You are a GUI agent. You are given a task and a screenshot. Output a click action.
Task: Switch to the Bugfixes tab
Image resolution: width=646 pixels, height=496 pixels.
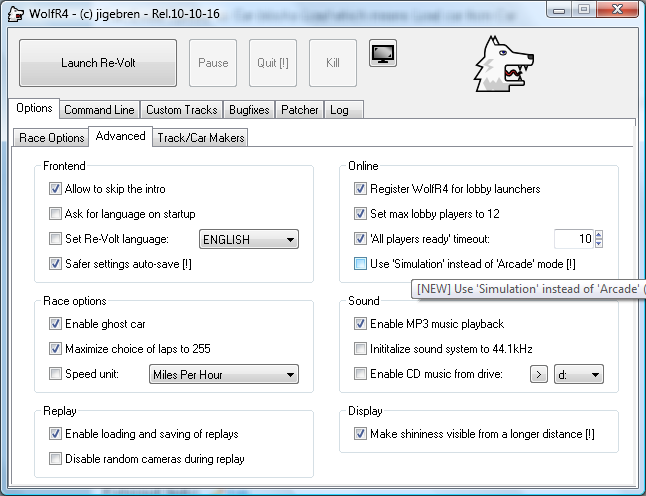(249, 110)
